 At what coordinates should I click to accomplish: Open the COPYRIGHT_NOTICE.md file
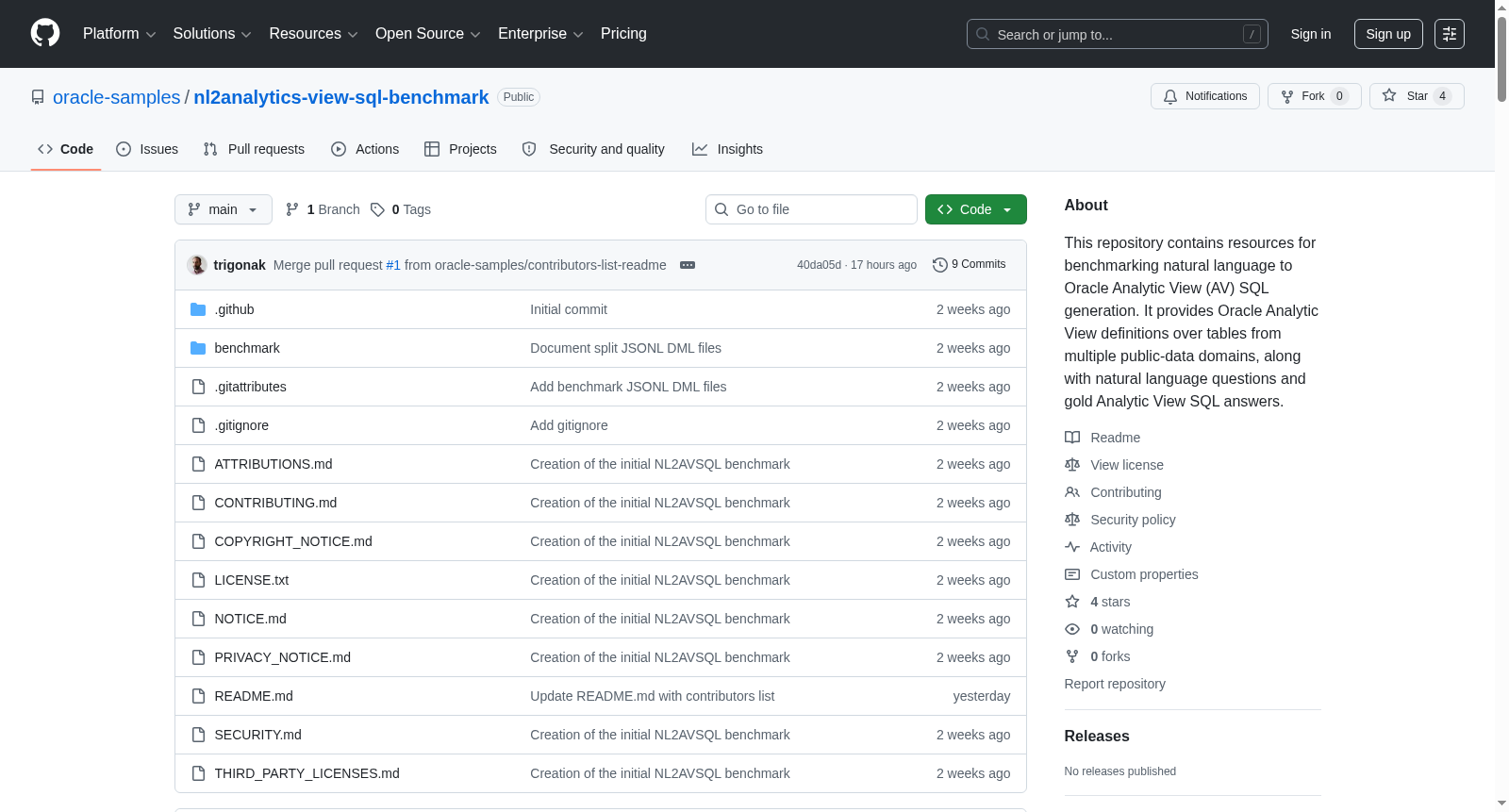(293, 541)
